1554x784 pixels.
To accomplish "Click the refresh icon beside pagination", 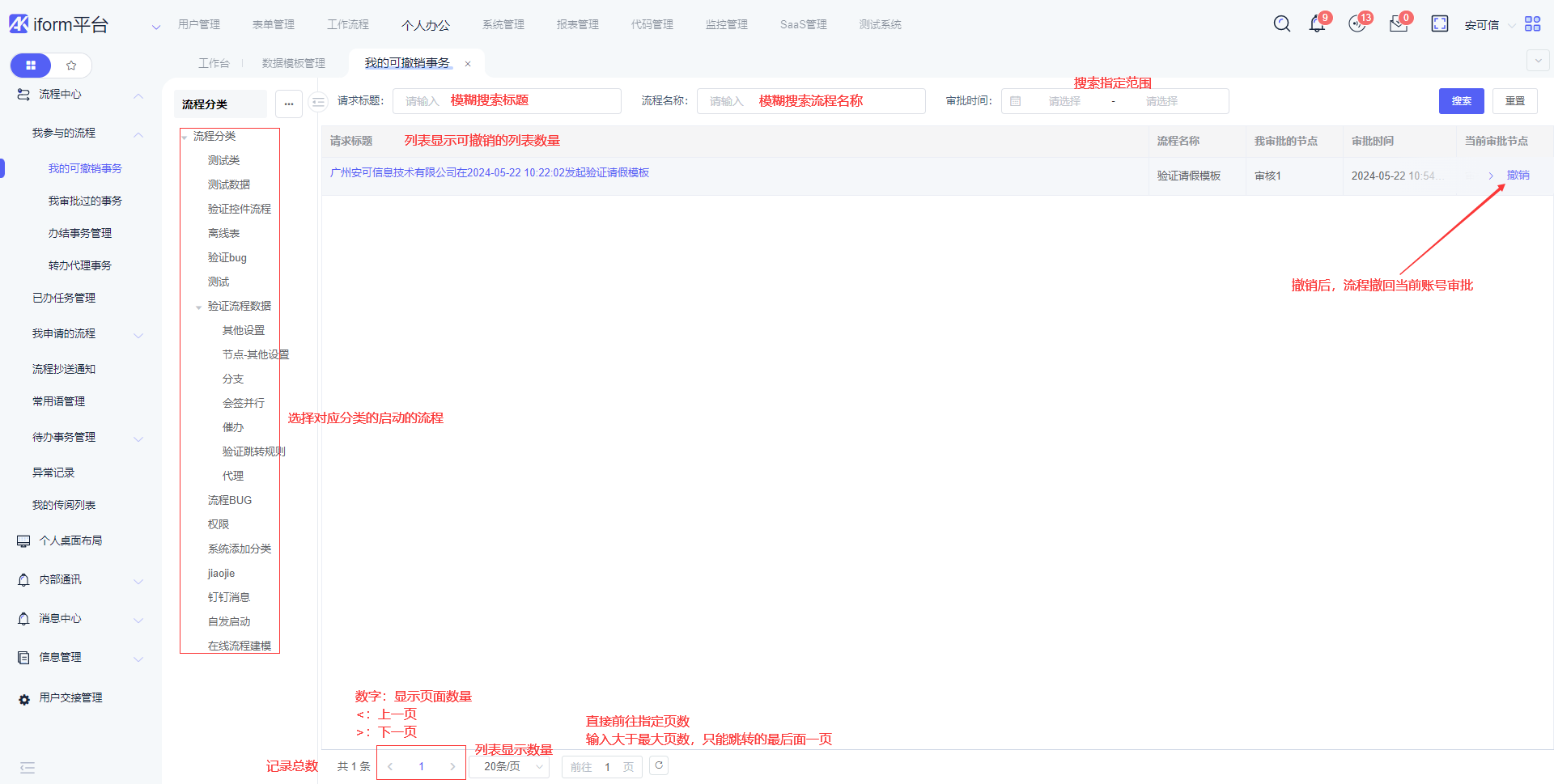I will [659, 765].
